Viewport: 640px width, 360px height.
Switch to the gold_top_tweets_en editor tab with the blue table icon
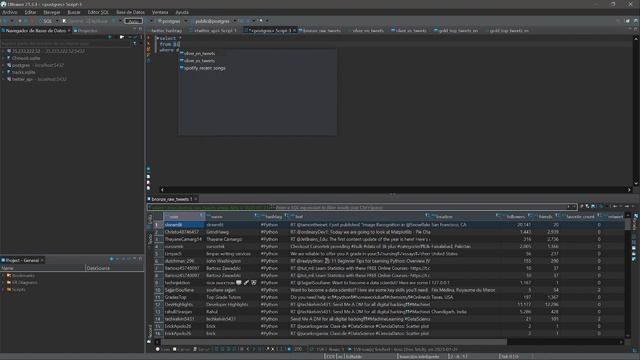coord(456,31)
